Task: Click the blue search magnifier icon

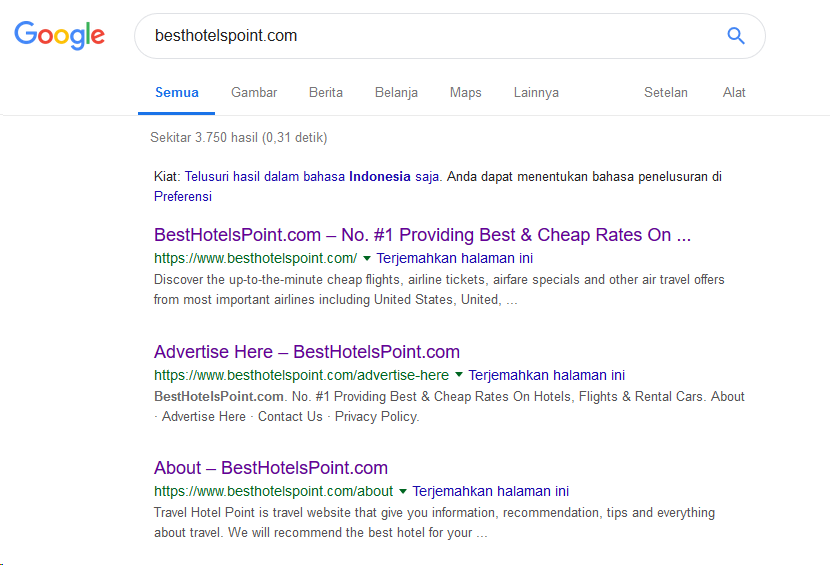Action: coord(736,35)
